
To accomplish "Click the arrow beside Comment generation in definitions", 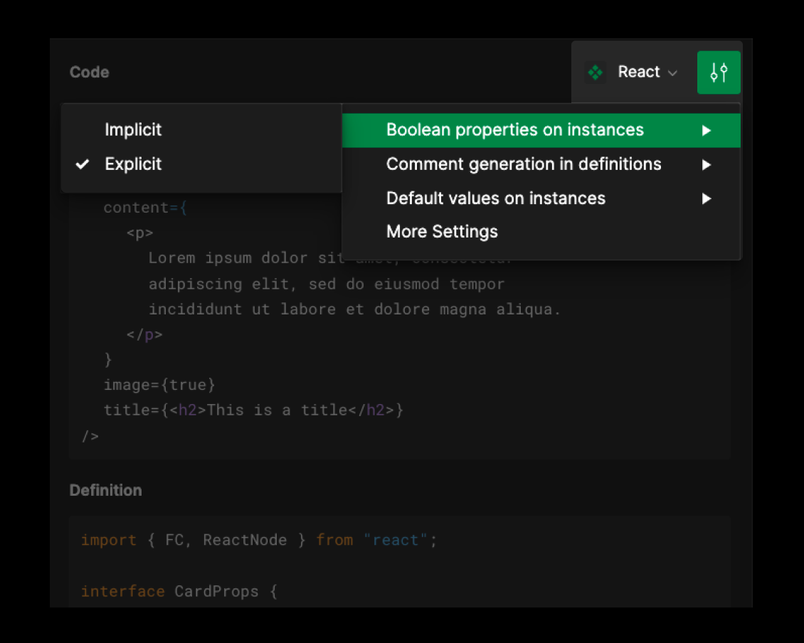I will pos(707,164).
